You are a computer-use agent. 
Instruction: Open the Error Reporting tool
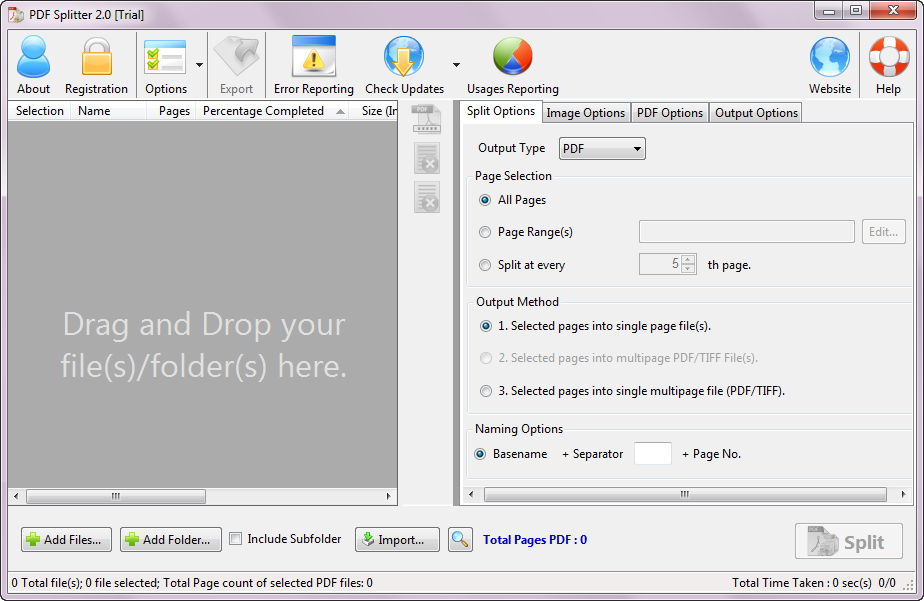click(x=313, y=58)
